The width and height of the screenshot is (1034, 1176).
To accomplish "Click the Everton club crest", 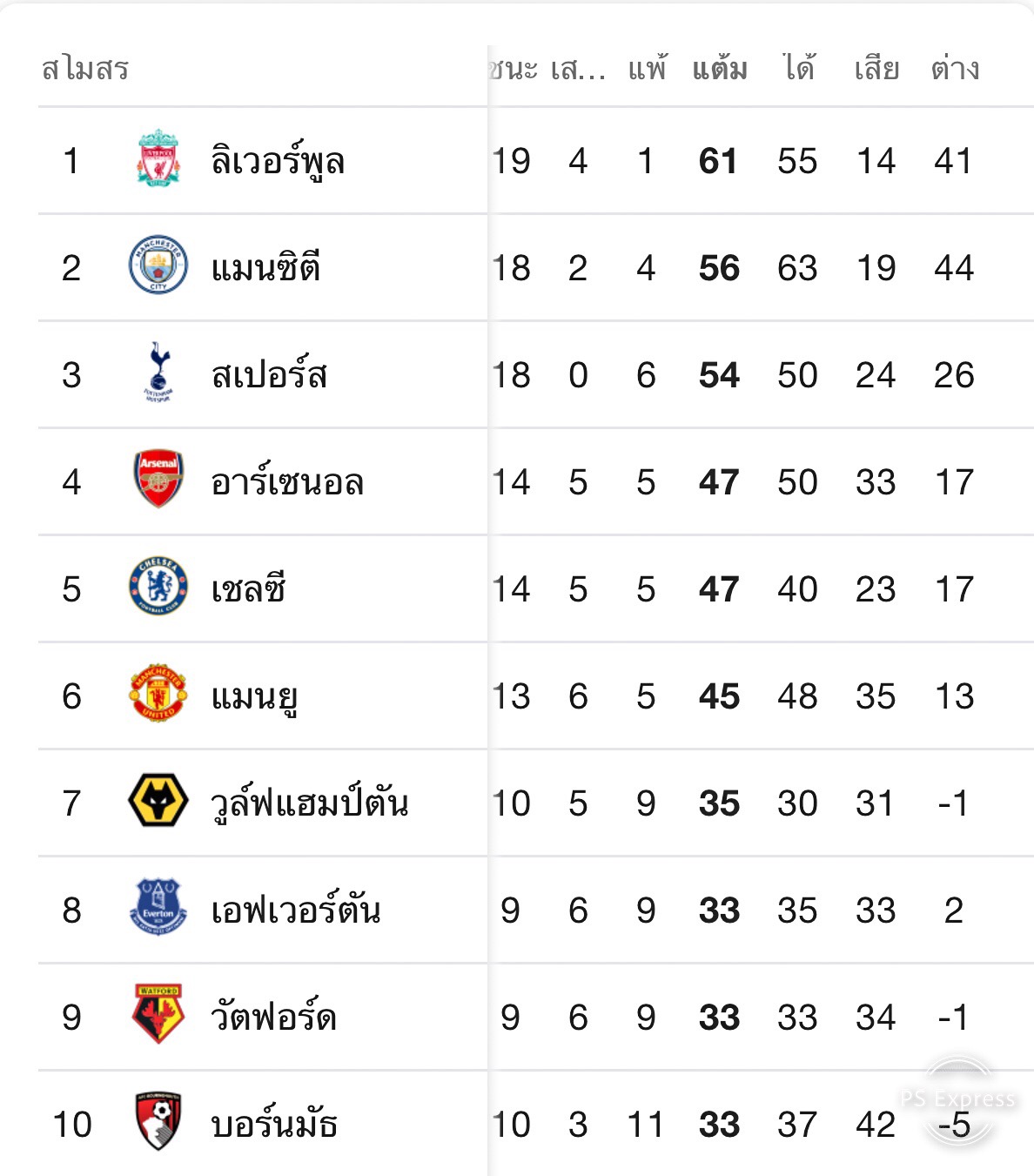I will (x=158, y=908).
